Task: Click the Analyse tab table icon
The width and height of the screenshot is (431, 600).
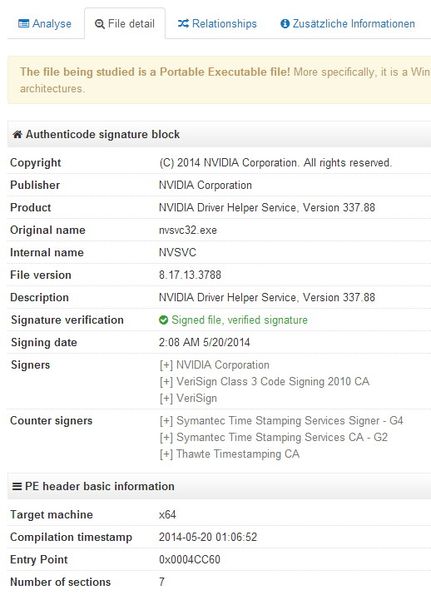Action: 23,24
